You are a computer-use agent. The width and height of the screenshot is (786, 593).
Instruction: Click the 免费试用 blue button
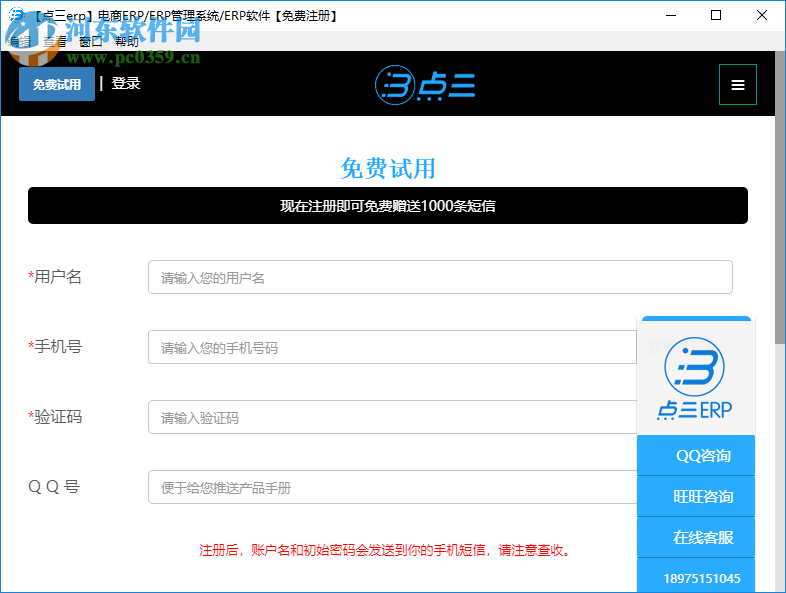coord(57,84)
